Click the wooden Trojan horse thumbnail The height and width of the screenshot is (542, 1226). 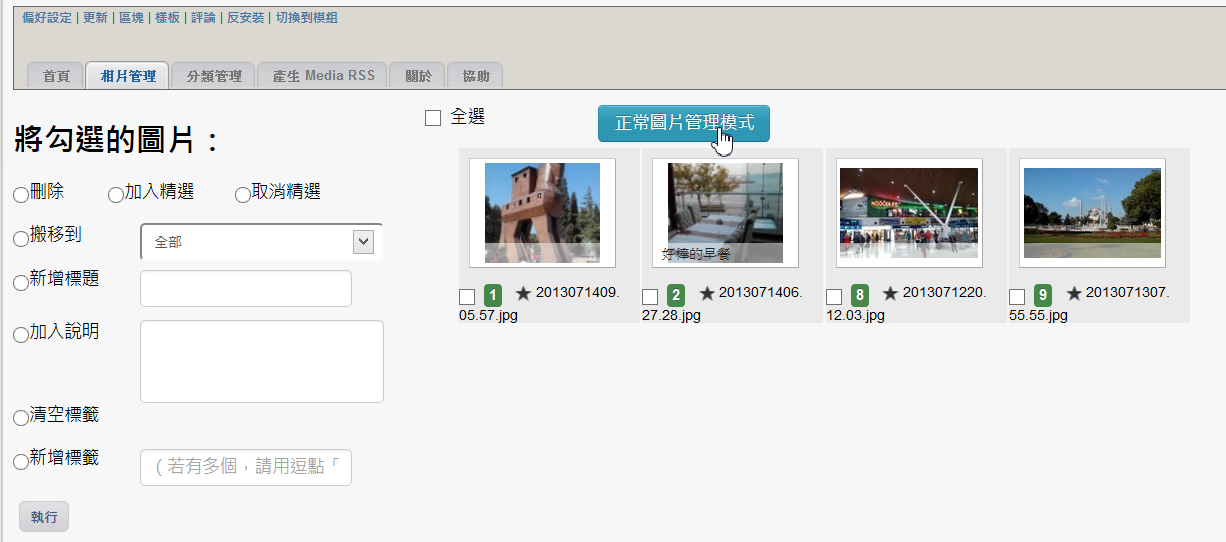click(x=542, y=213)
